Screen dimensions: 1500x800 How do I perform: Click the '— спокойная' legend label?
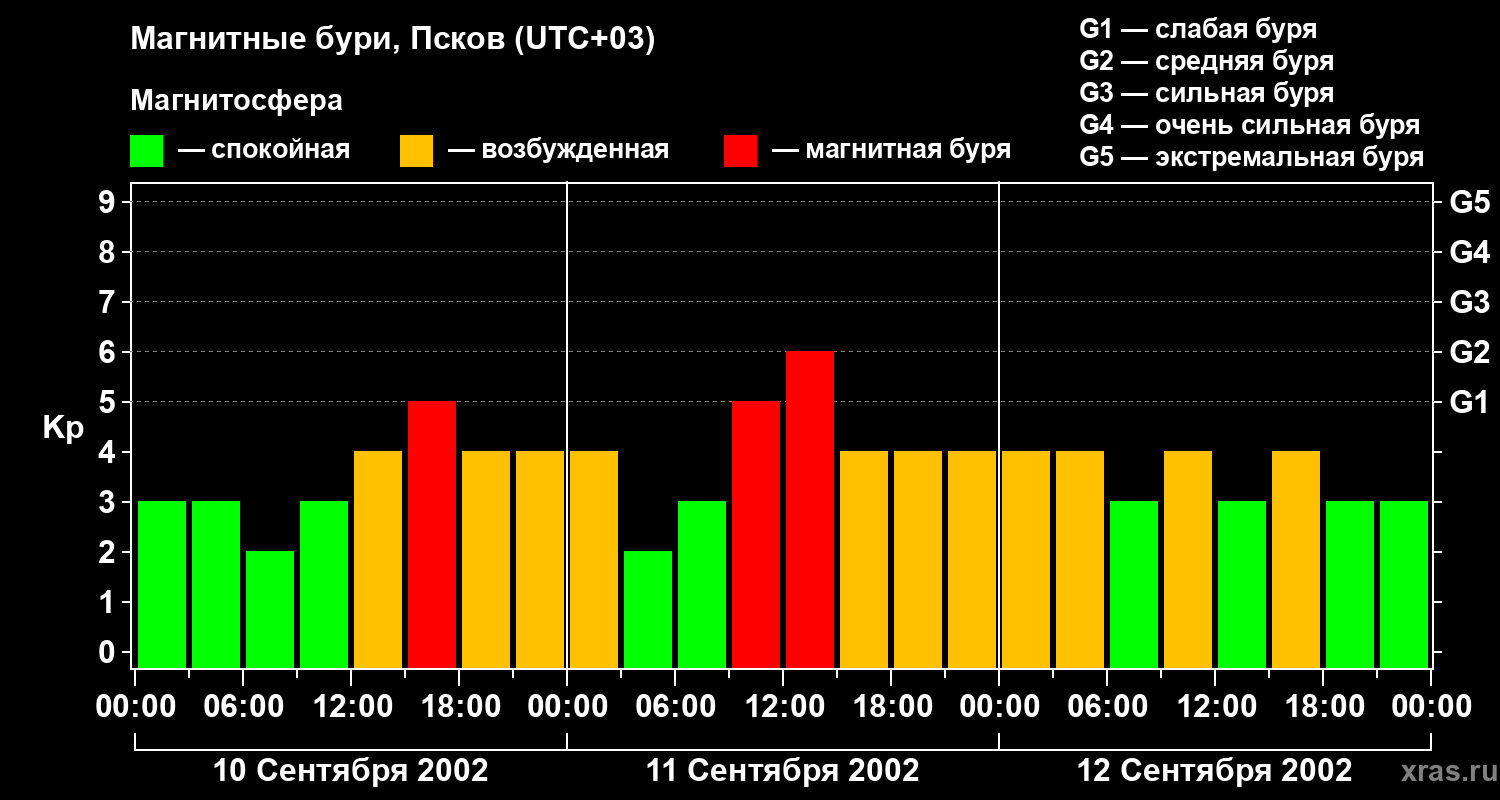pos(264,150)
